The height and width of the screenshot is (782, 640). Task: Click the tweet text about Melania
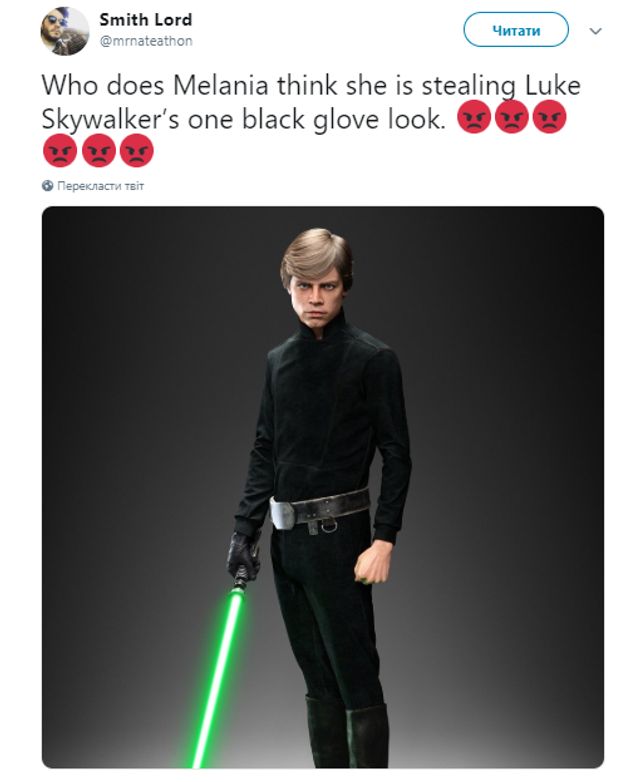pos(311,102)
